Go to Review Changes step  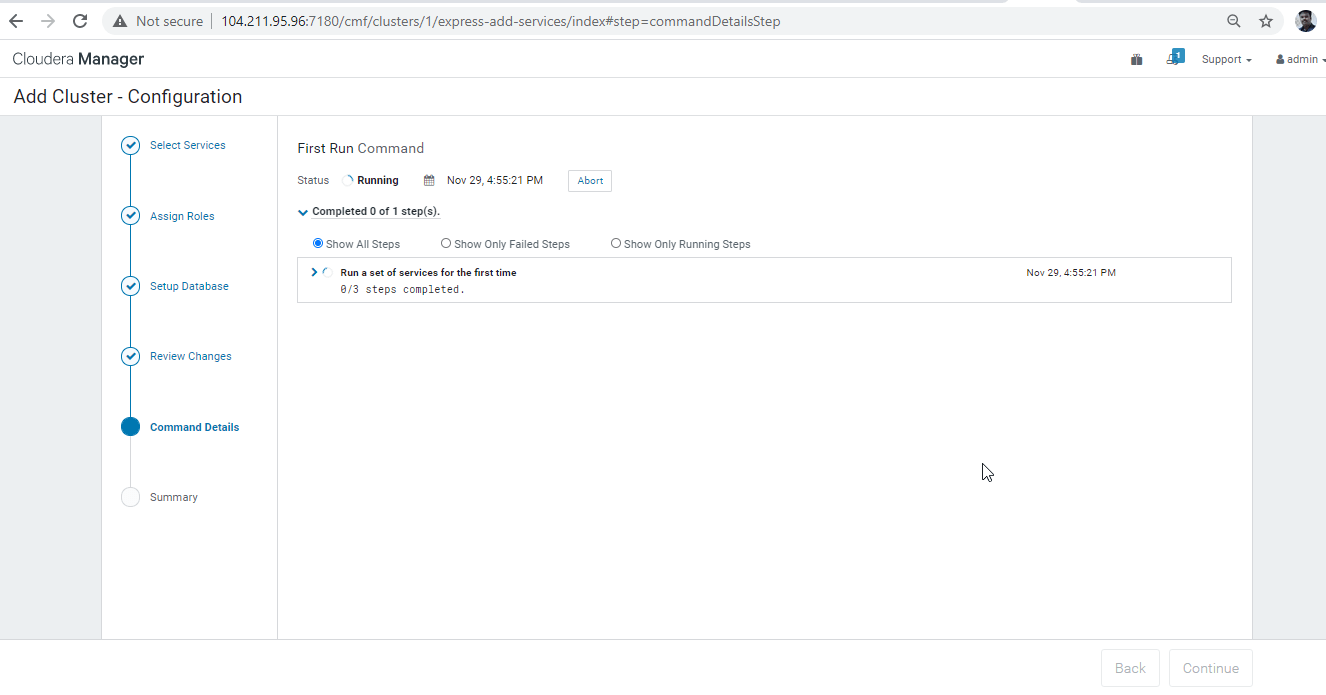[191, 356]
